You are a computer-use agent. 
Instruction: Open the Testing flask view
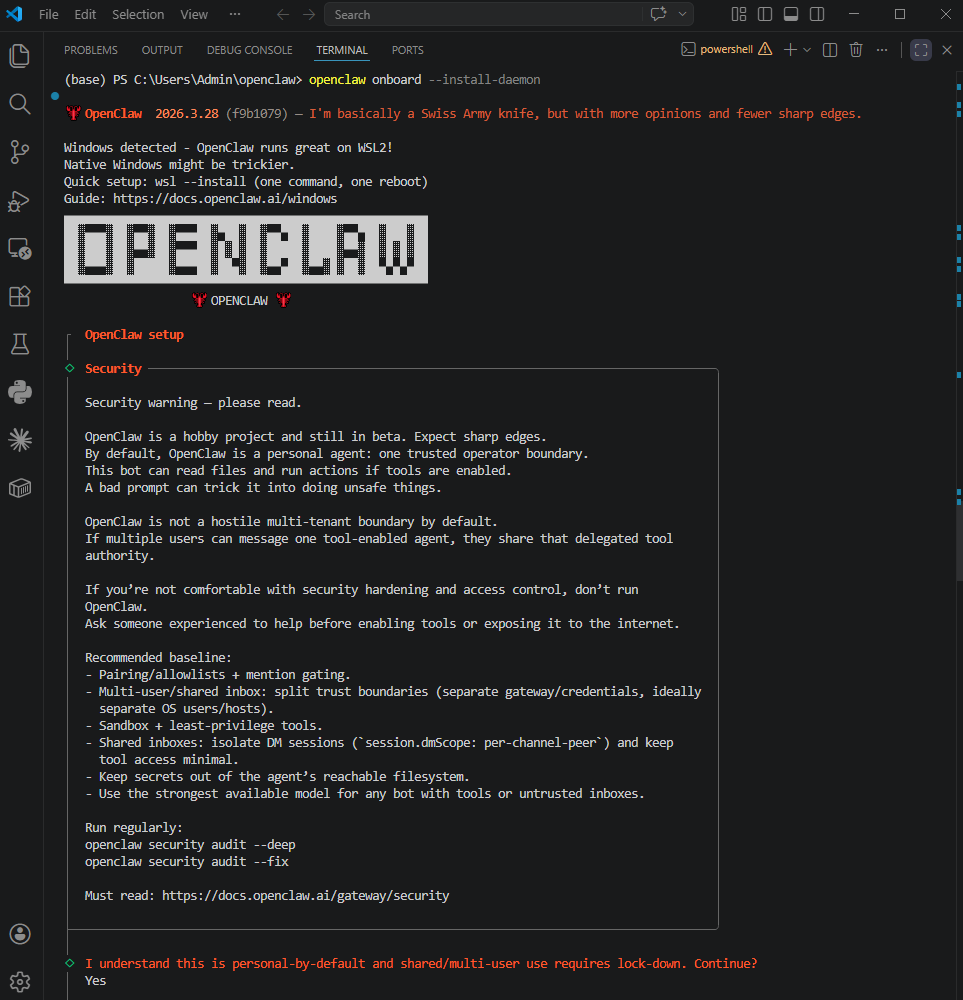tap(20, 344)
